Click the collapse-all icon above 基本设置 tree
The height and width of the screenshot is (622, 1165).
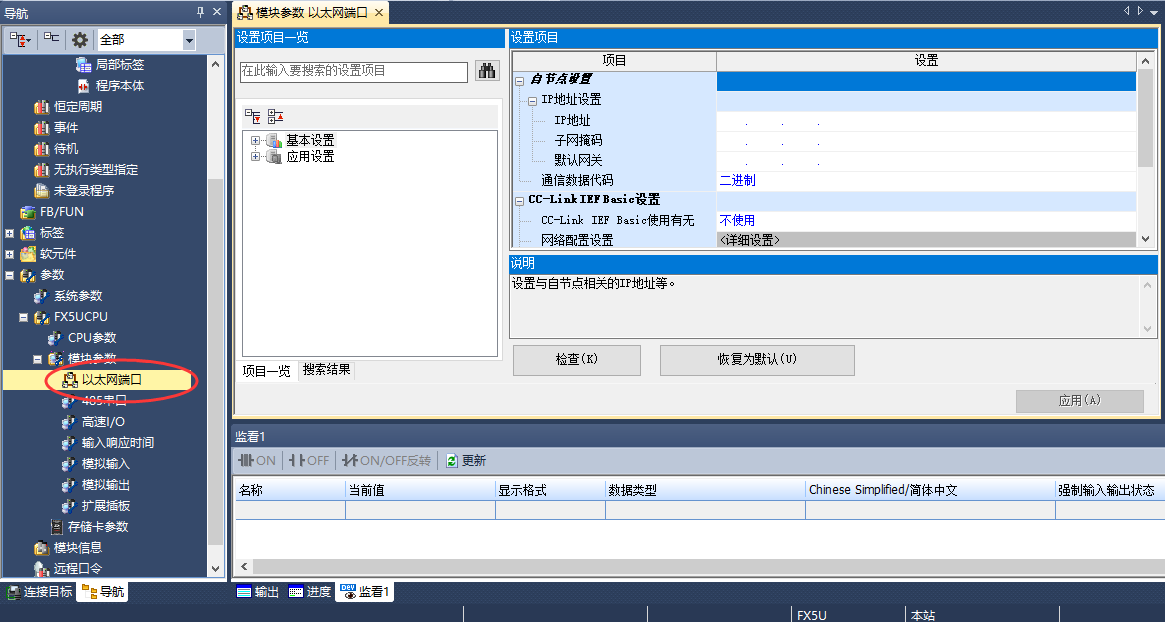(276, 117)
